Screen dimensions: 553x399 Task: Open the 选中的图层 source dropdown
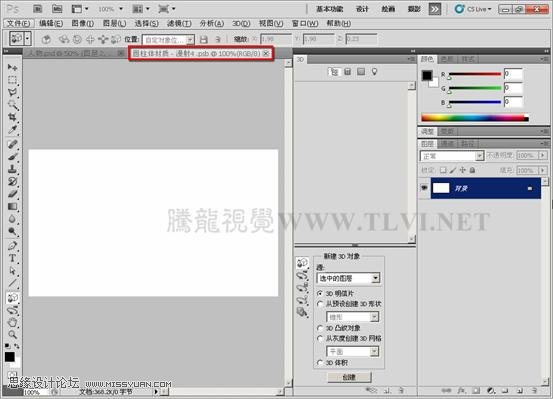coord(348,278)
